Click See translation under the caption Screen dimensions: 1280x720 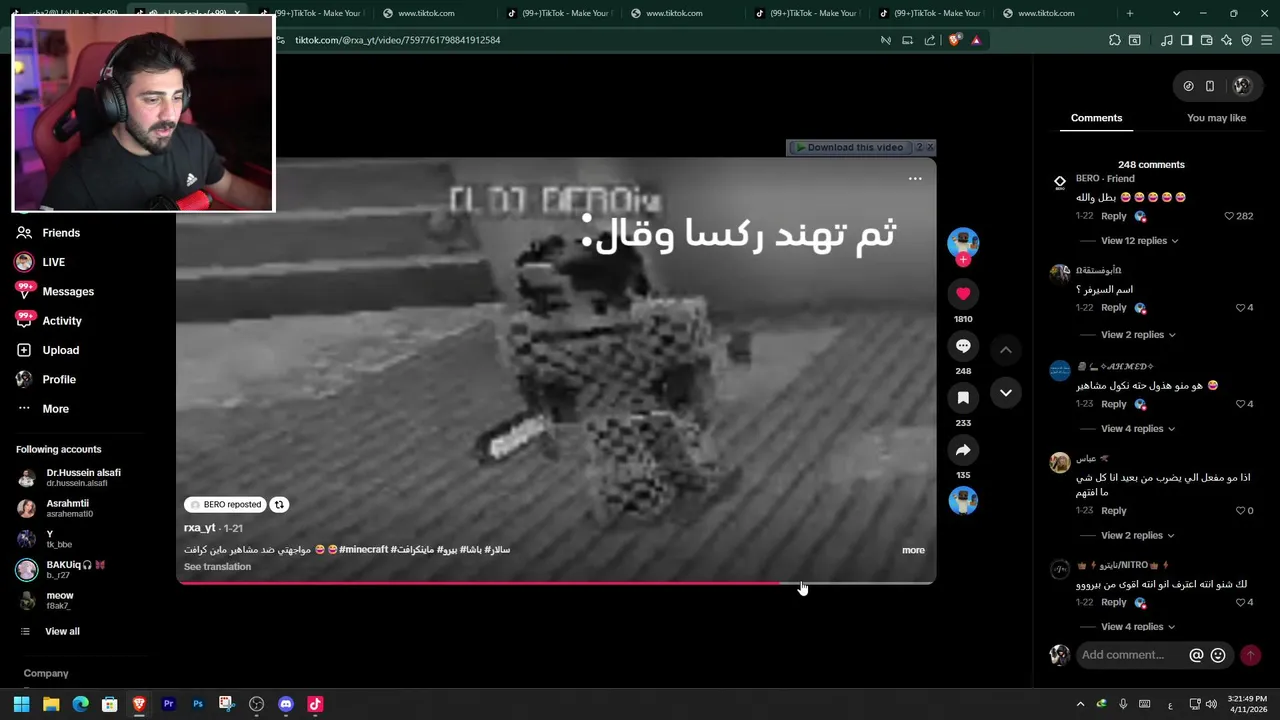(x=217, y=567)
